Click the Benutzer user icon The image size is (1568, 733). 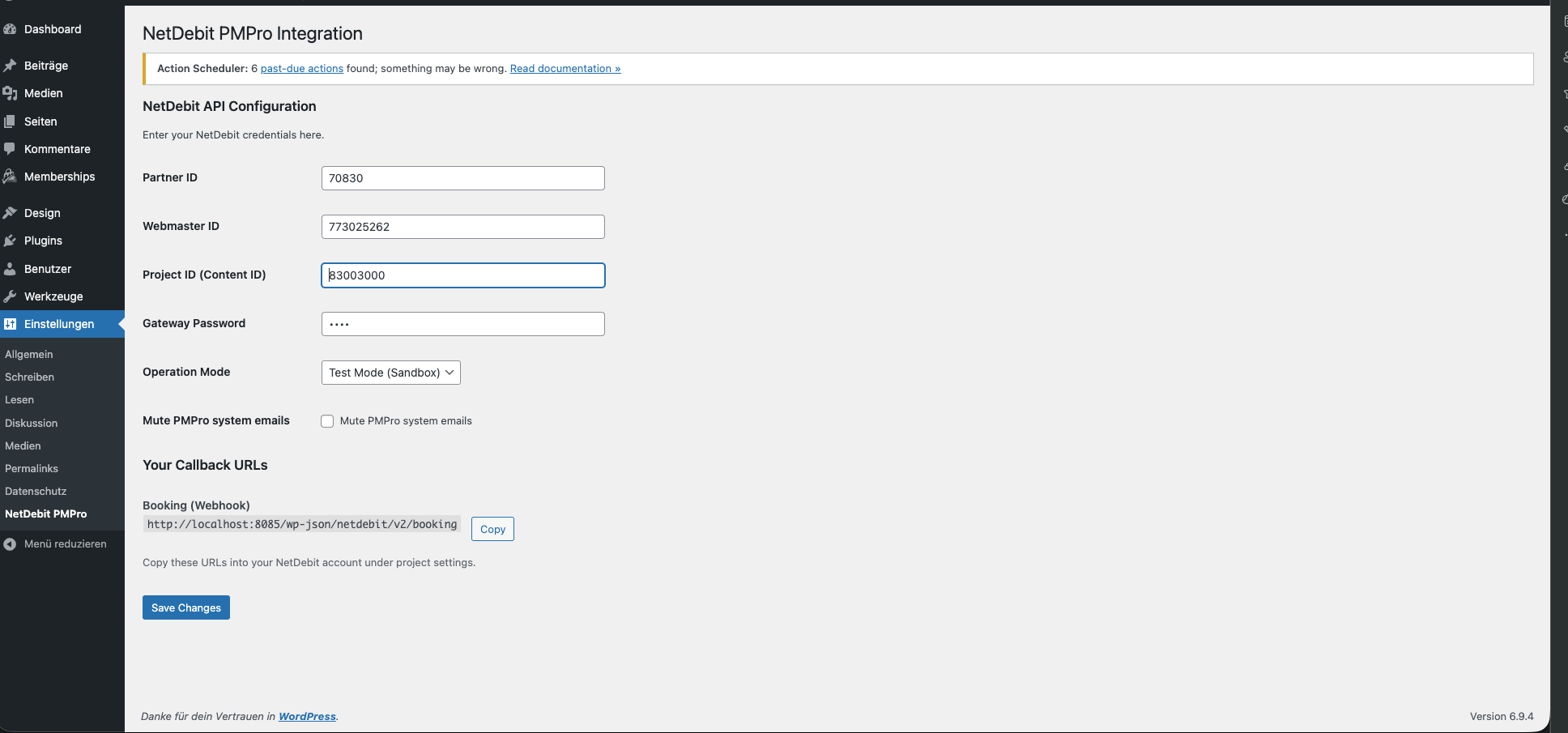pyautogui.click(x=10, y=269)
